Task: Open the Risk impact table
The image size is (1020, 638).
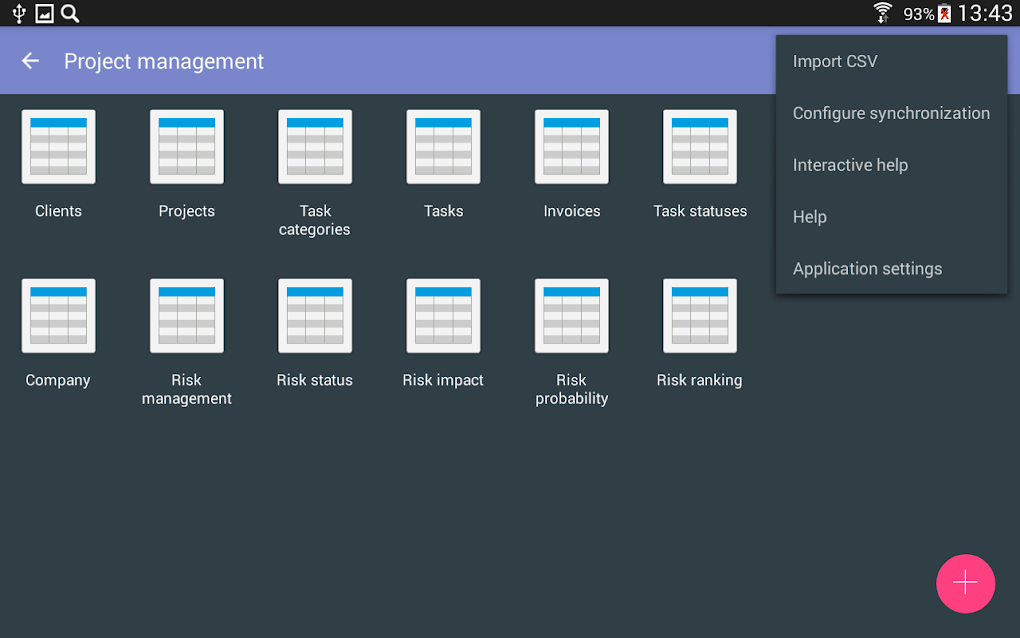Action: click(443, 316)
